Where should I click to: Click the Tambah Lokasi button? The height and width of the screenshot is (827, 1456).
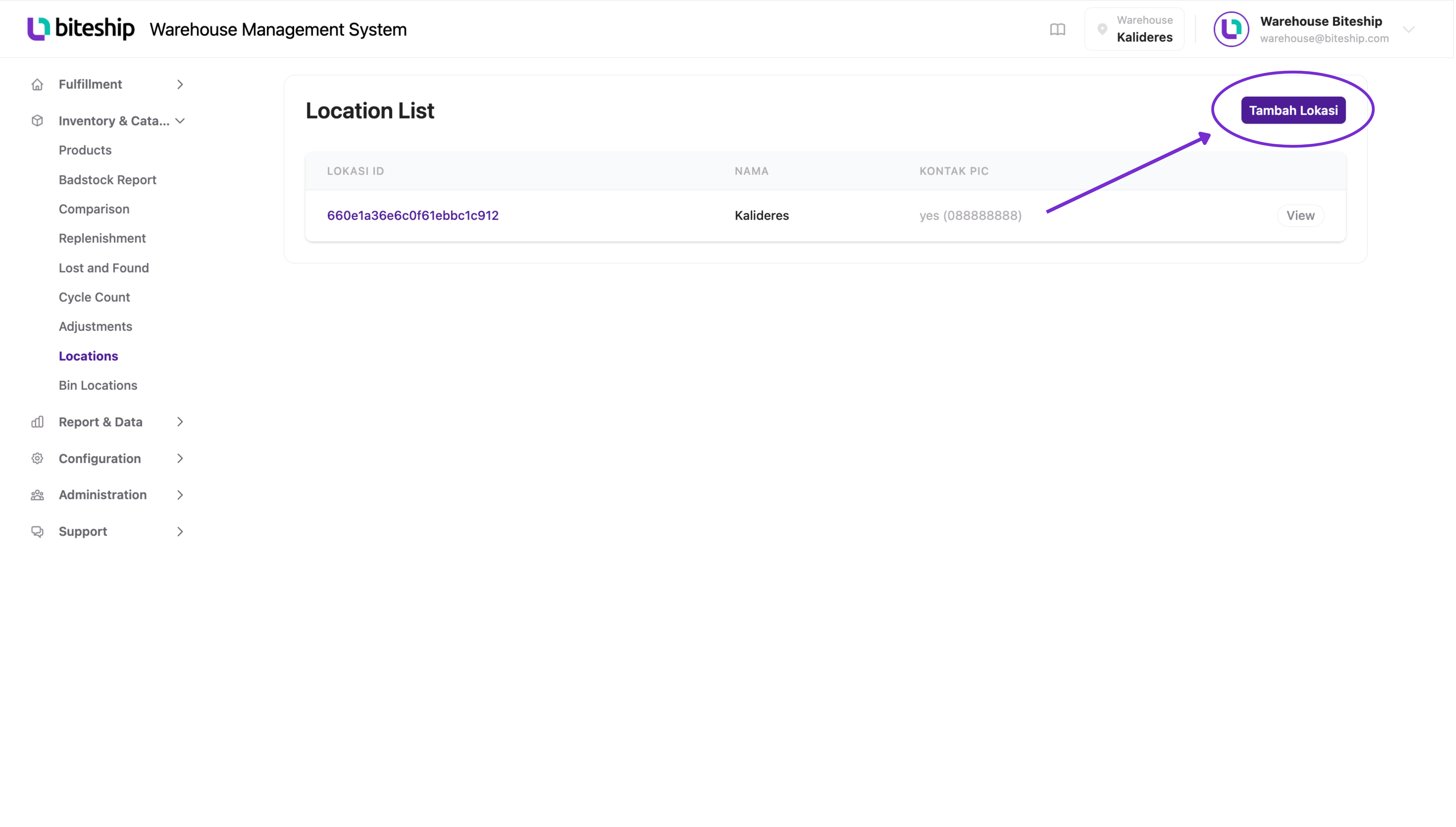1293,110
